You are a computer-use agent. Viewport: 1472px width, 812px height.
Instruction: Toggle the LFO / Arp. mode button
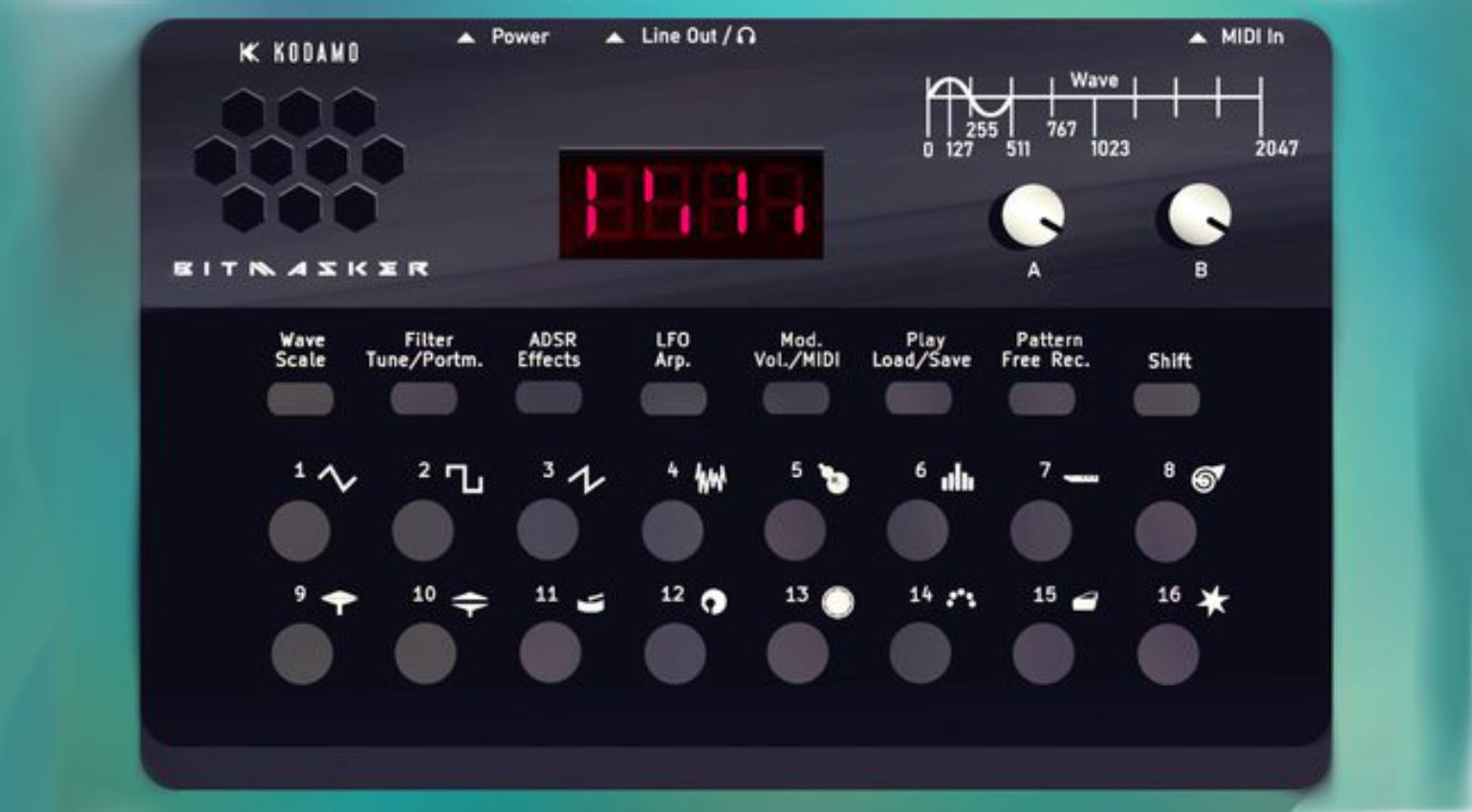click(673, 399)
